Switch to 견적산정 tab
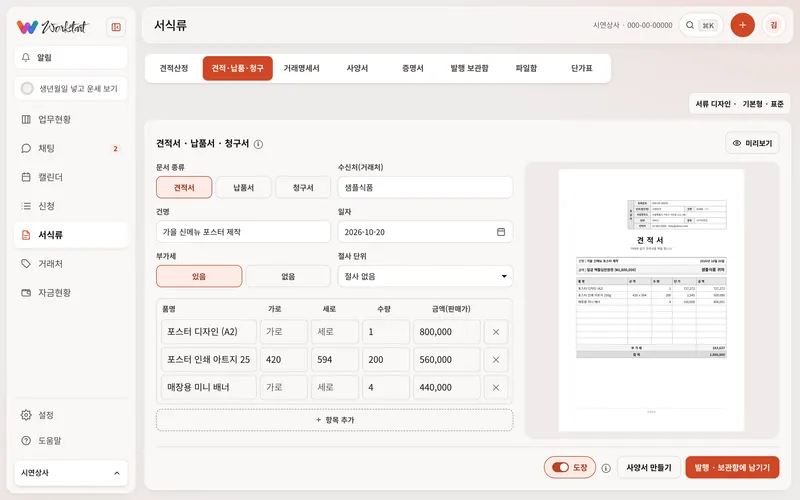Screen dimensions: 800x500 pos(174,68)
